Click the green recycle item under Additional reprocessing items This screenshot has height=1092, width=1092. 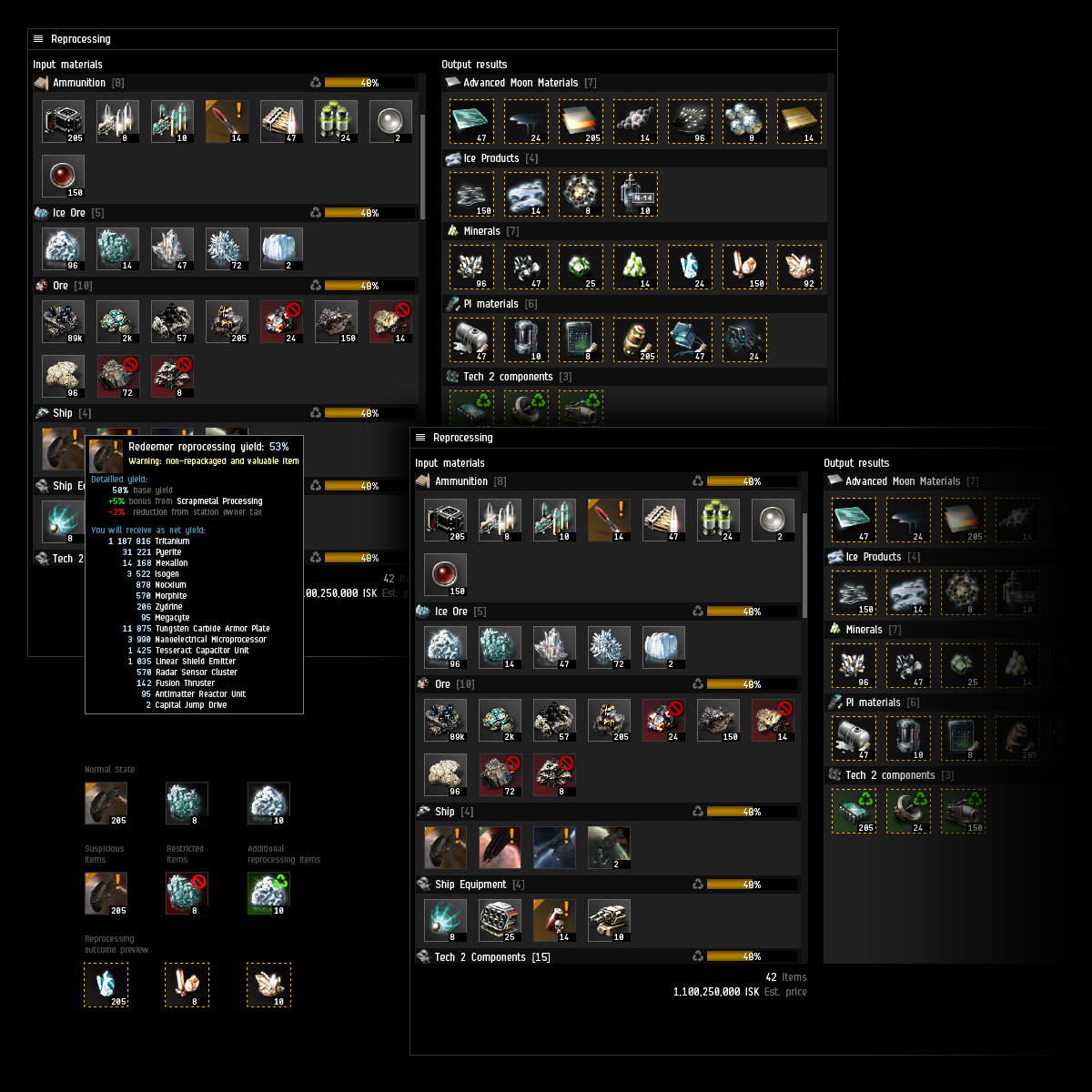tap(268, 894)
